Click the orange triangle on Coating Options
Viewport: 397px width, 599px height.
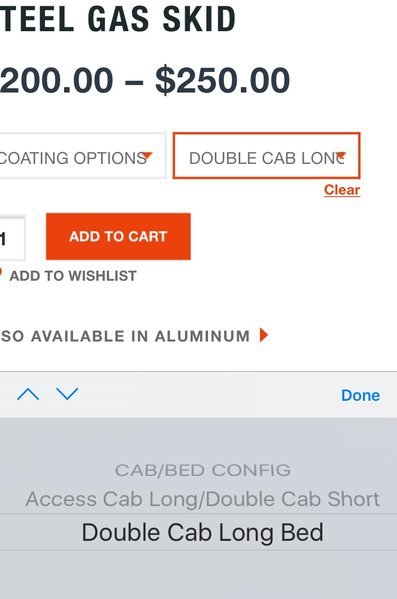point(147,155)
